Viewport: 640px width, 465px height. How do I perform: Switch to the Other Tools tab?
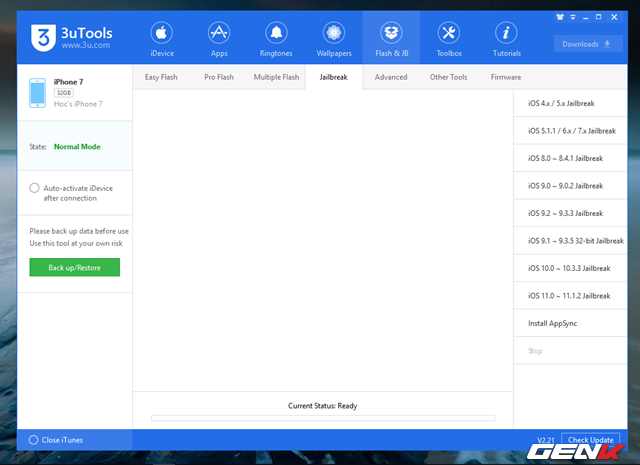tap(448, 77)
